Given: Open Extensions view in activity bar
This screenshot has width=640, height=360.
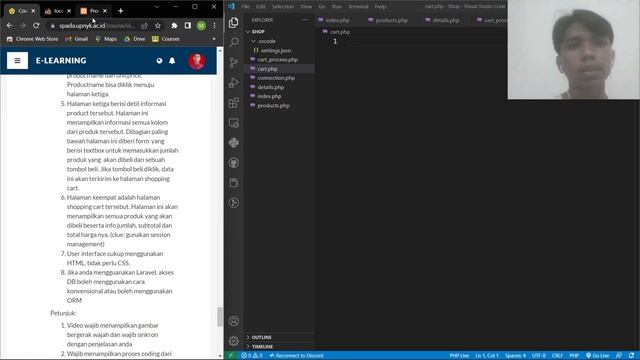Looking at the screenshot, I should 233,102.
